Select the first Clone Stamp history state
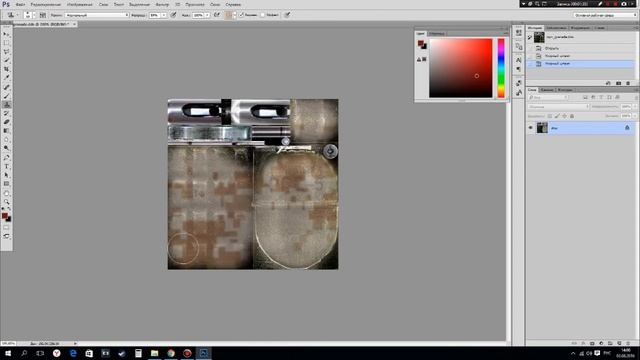 tap(558, 56)
